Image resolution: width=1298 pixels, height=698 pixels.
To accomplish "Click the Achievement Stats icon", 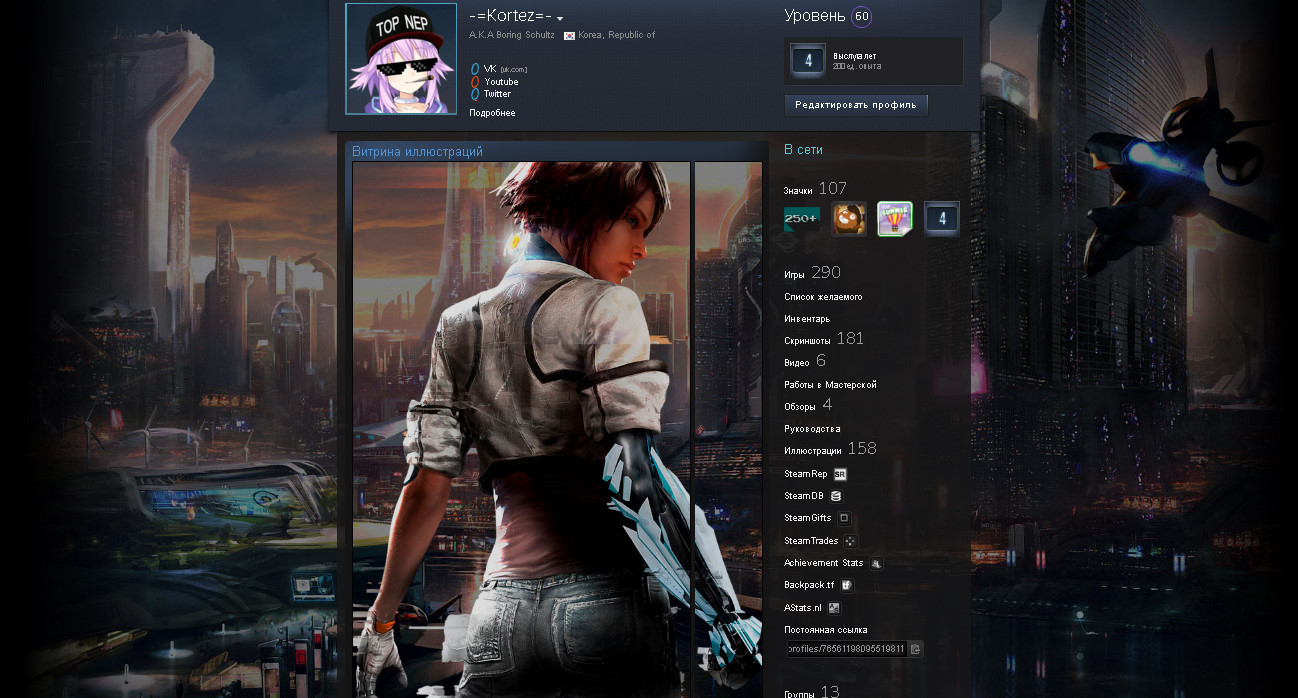I will (876, 563).
